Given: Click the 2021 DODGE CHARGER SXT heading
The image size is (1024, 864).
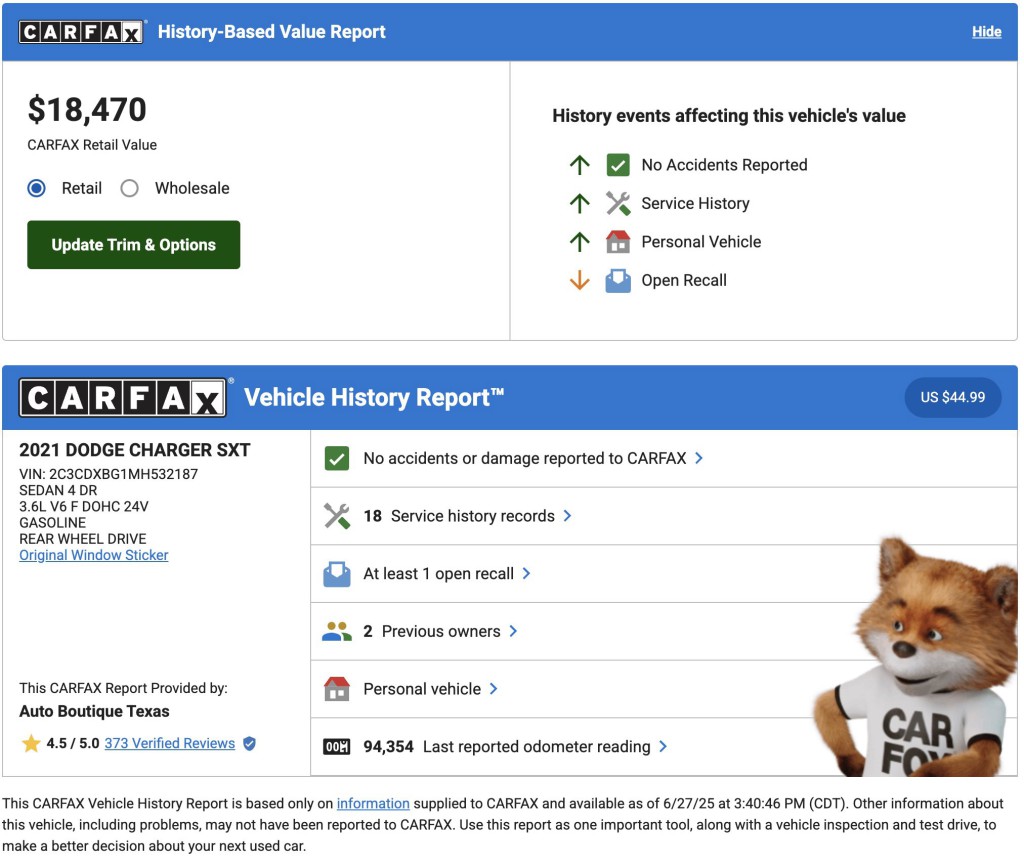Looking at the screenshot, I should click(x=135, y=450).
